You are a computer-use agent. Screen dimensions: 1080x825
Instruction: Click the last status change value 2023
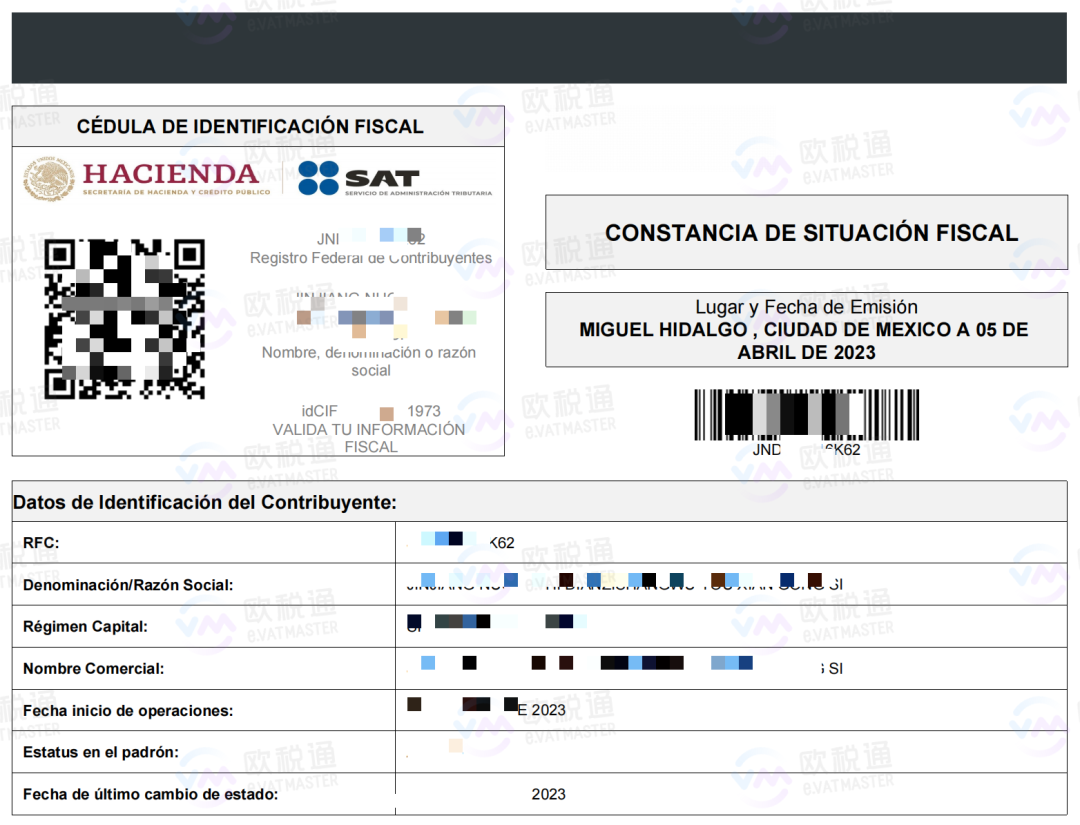(x=548, y=795)
